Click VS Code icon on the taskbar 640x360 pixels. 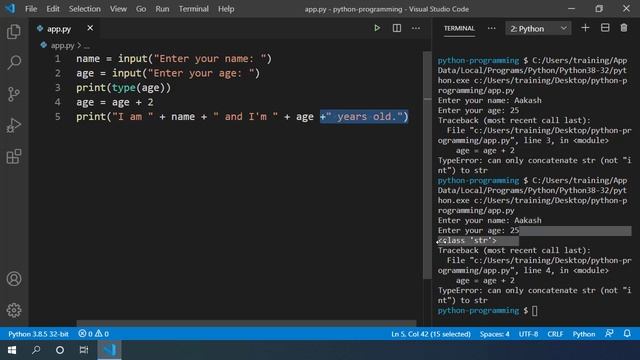pos(109,350)
